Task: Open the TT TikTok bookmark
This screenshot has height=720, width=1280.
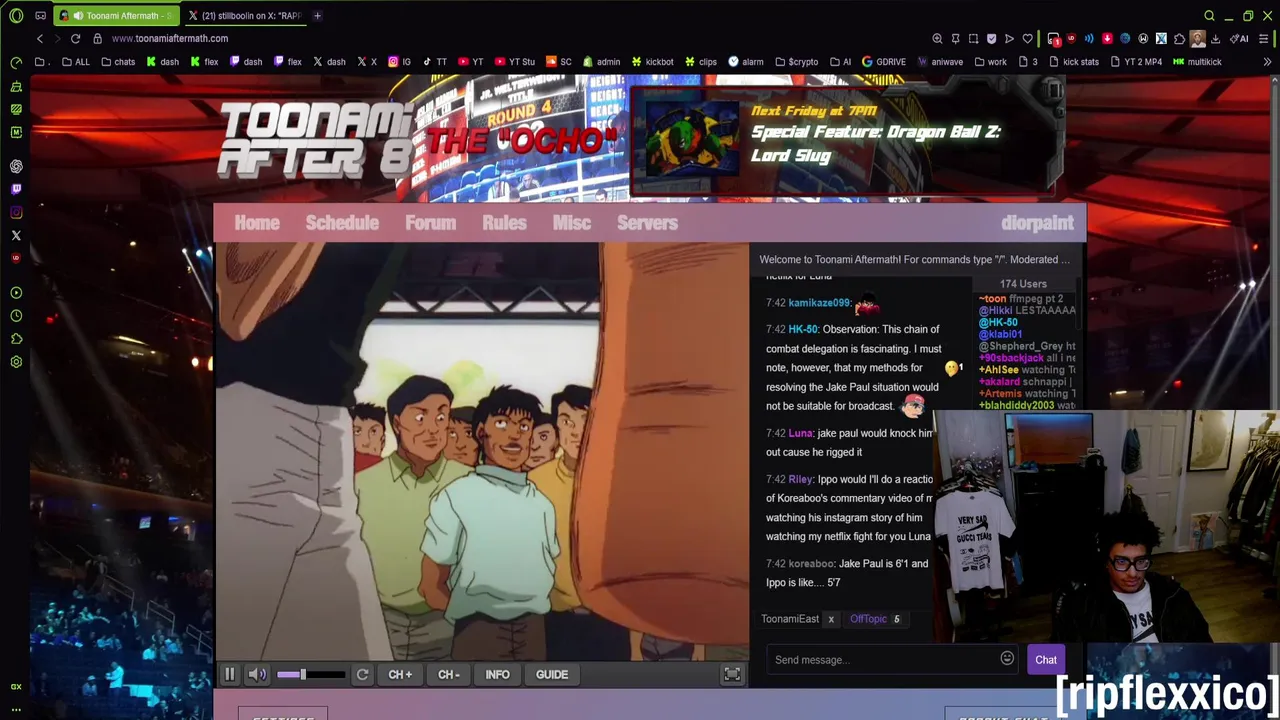Action: [x=435, y=62]
